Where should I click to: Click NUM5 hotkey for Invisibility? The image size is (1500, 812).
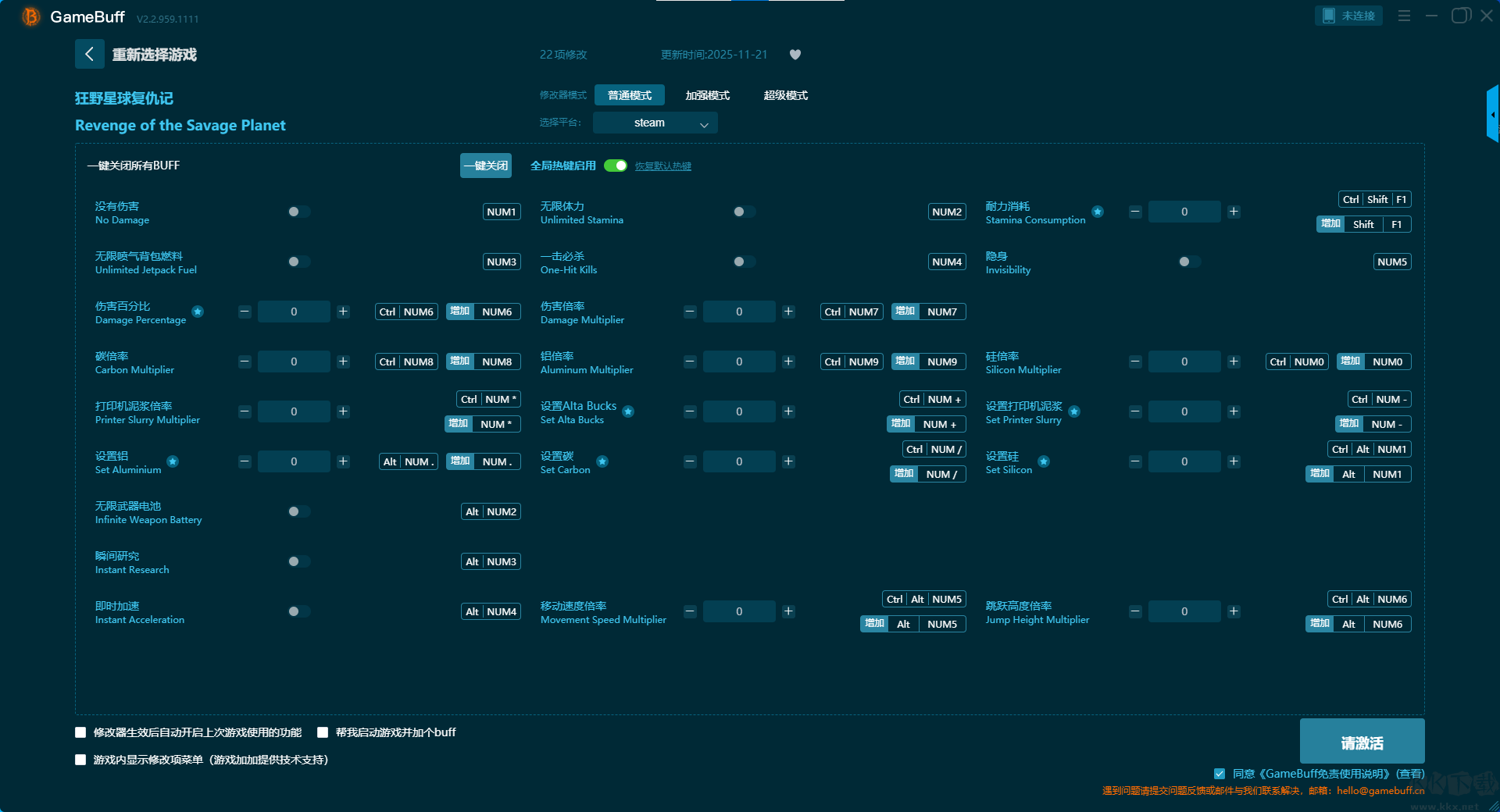tap(1392, 262)
